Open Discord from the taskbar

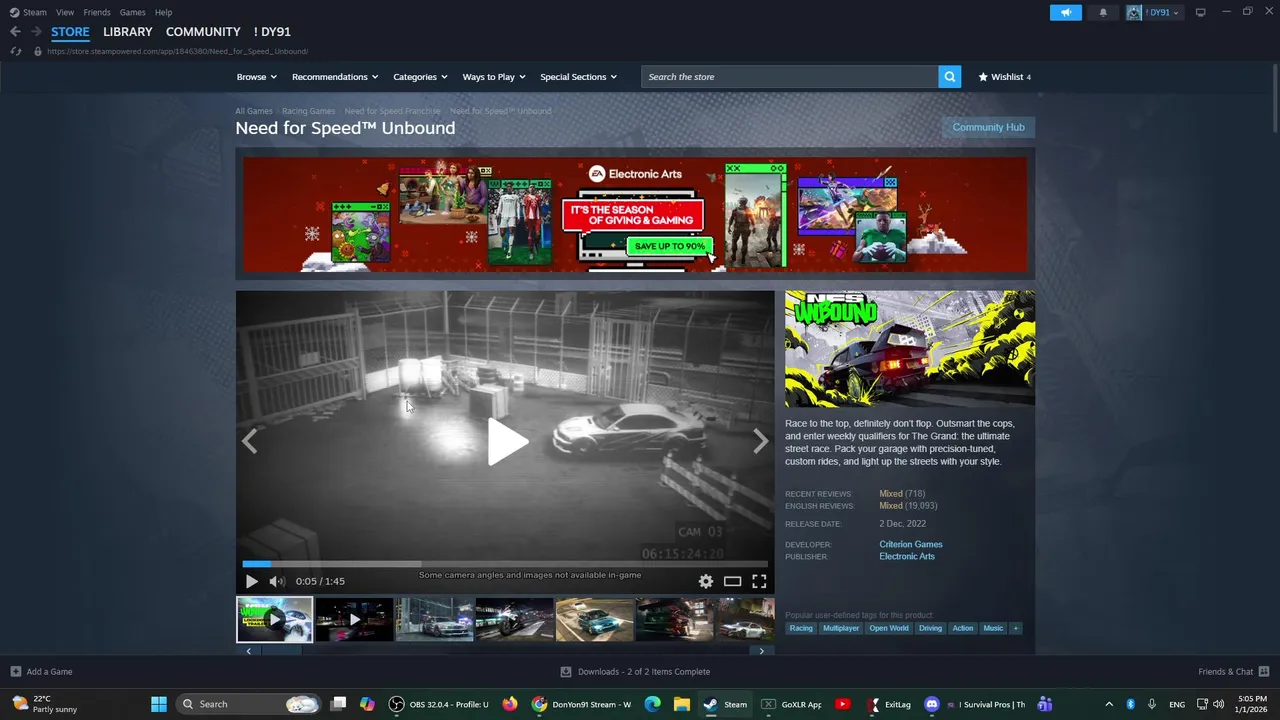974,704
